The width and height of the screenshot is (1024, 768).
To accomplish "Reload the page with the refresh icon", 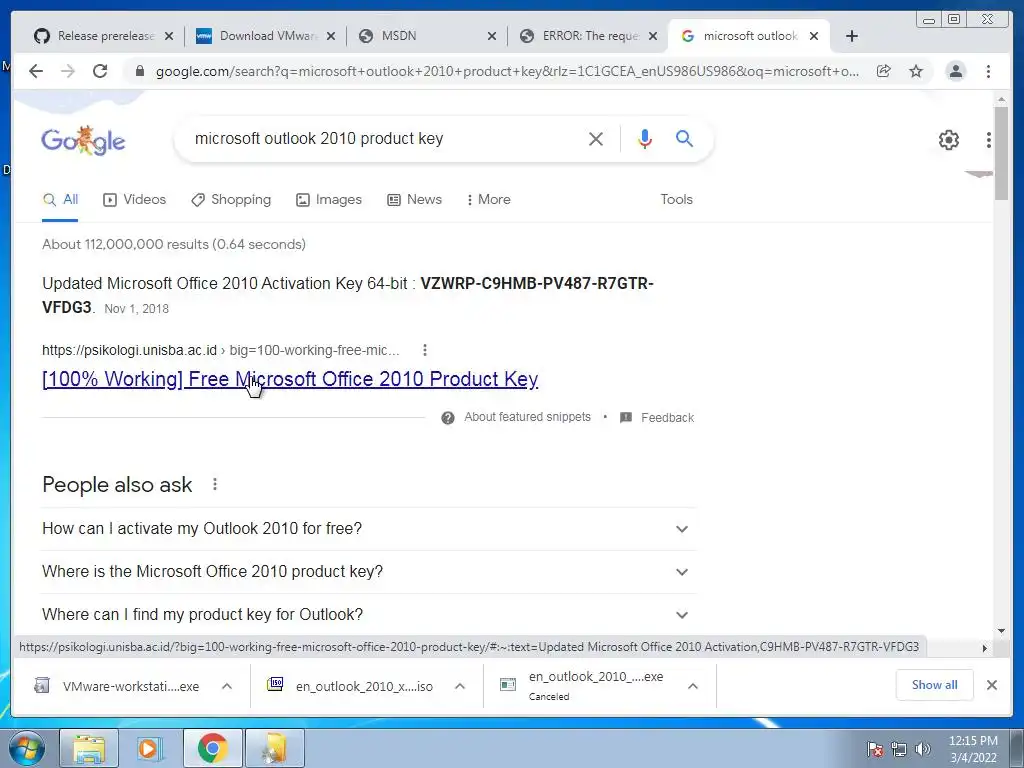I will (100, 71).
